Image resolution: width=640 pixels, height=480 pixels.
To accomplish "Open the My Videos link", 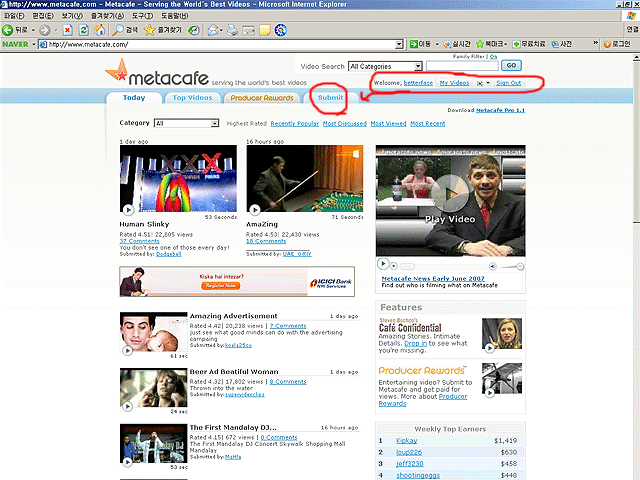I will pyautogui.click(x=454, y=83).
